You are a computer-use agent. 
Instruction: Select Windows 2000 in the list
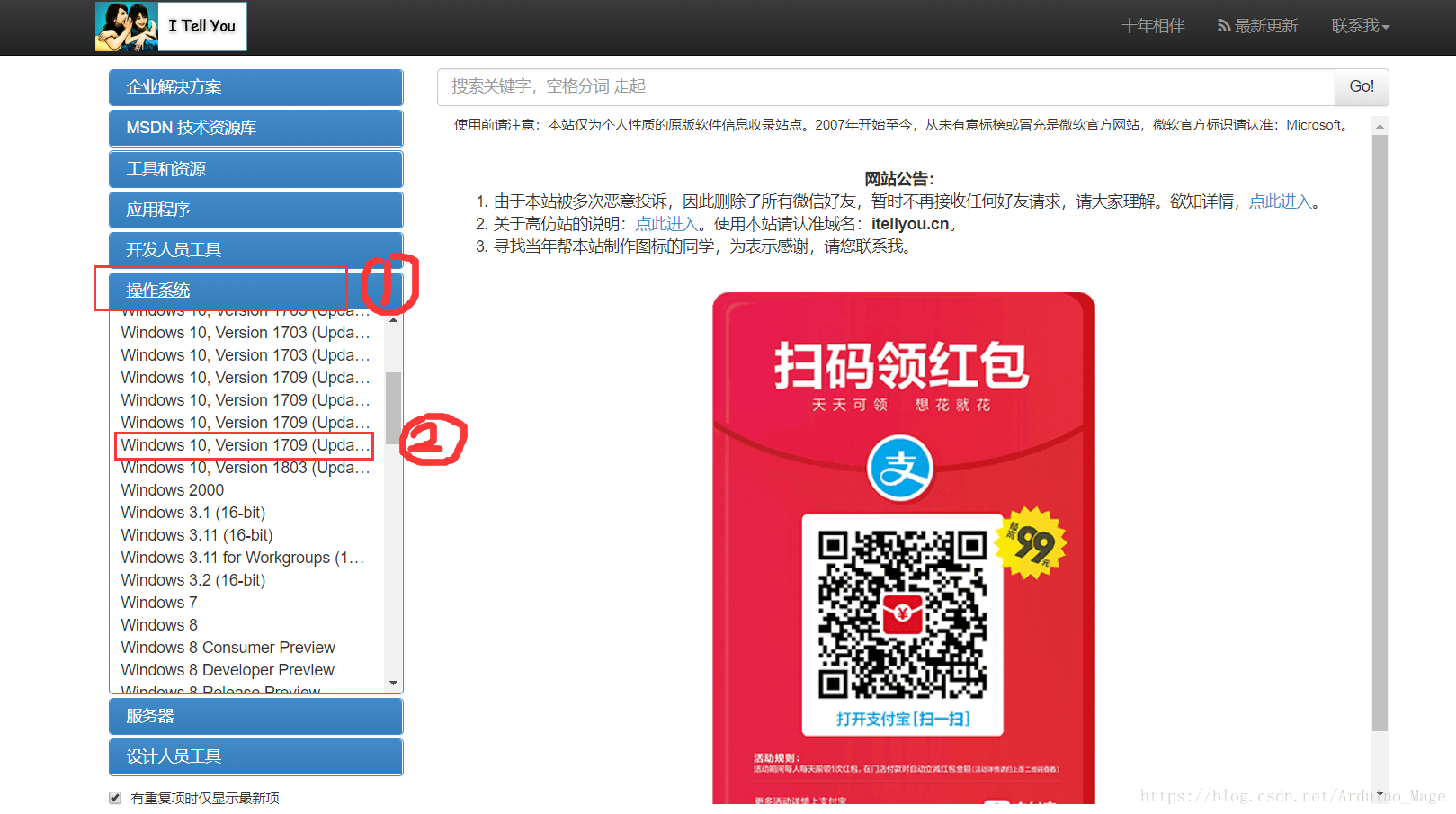173,490
